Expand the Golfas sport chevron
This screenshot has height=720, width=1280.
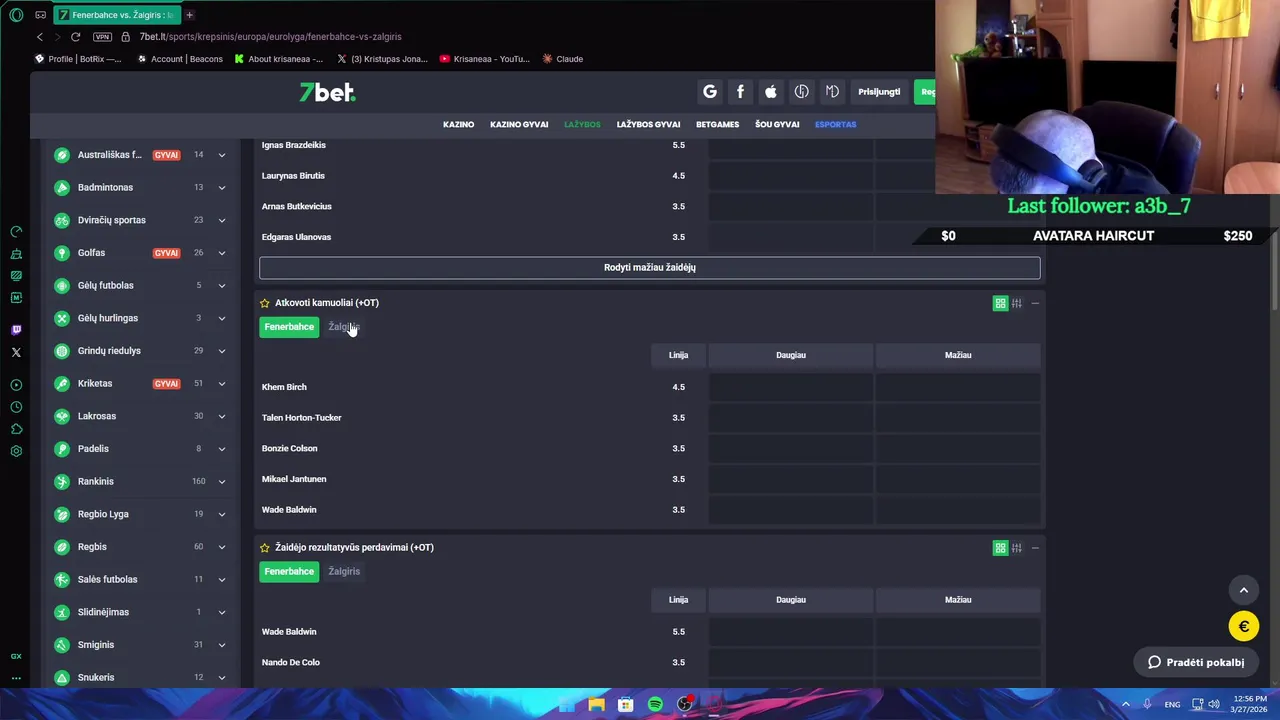pos(222,253)
